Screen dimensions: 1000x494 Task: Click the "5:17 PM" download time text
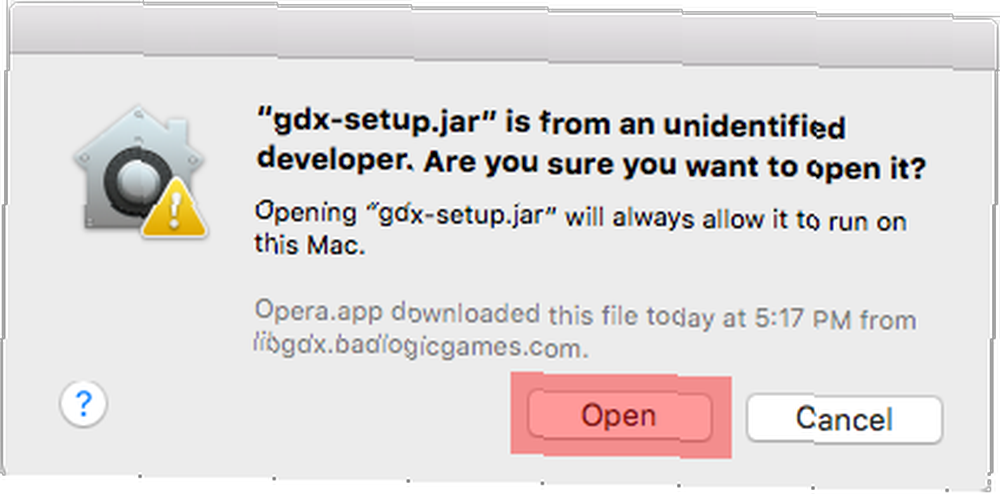804,318
